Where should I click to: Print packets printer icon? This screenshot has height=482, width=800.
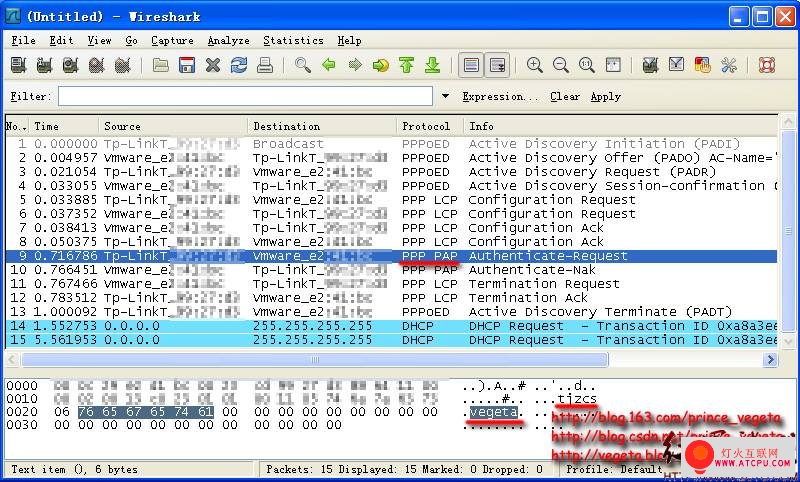(265, 65)
